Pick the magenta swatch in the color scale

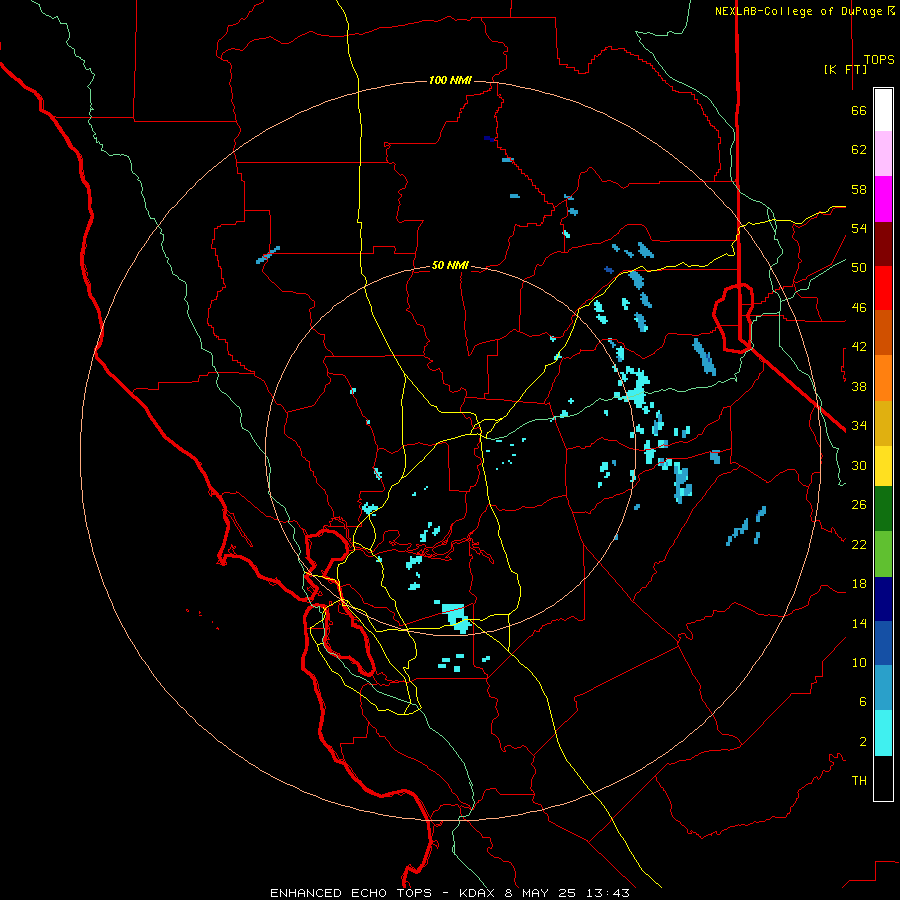tap(883, 199)
